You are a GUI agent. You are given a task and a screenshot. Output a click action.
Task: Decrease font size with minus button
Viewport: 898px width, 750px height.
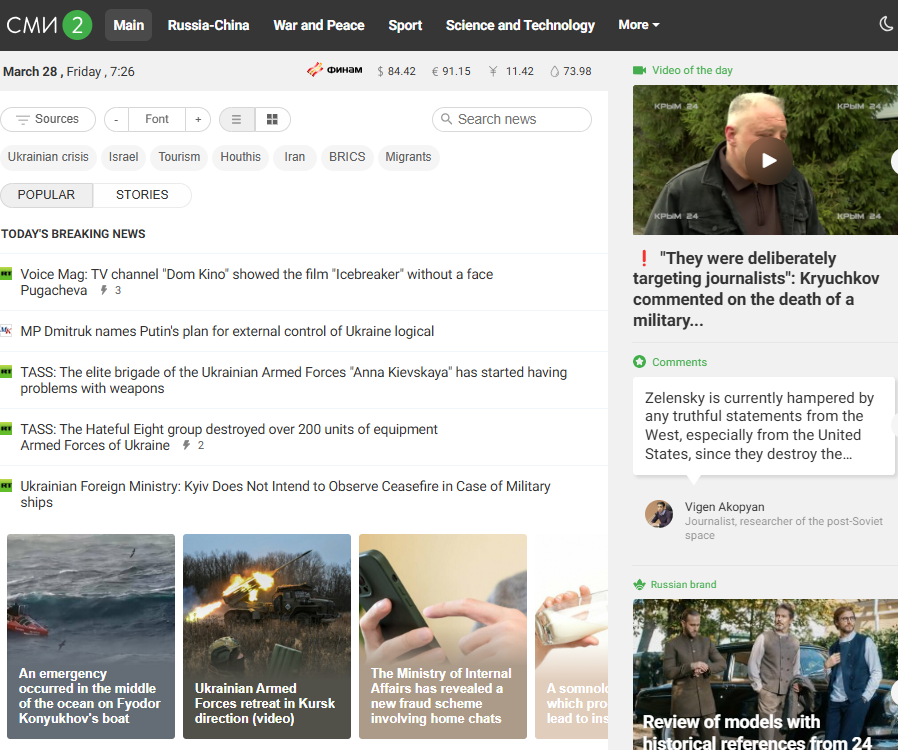click(x=116, y=119)
